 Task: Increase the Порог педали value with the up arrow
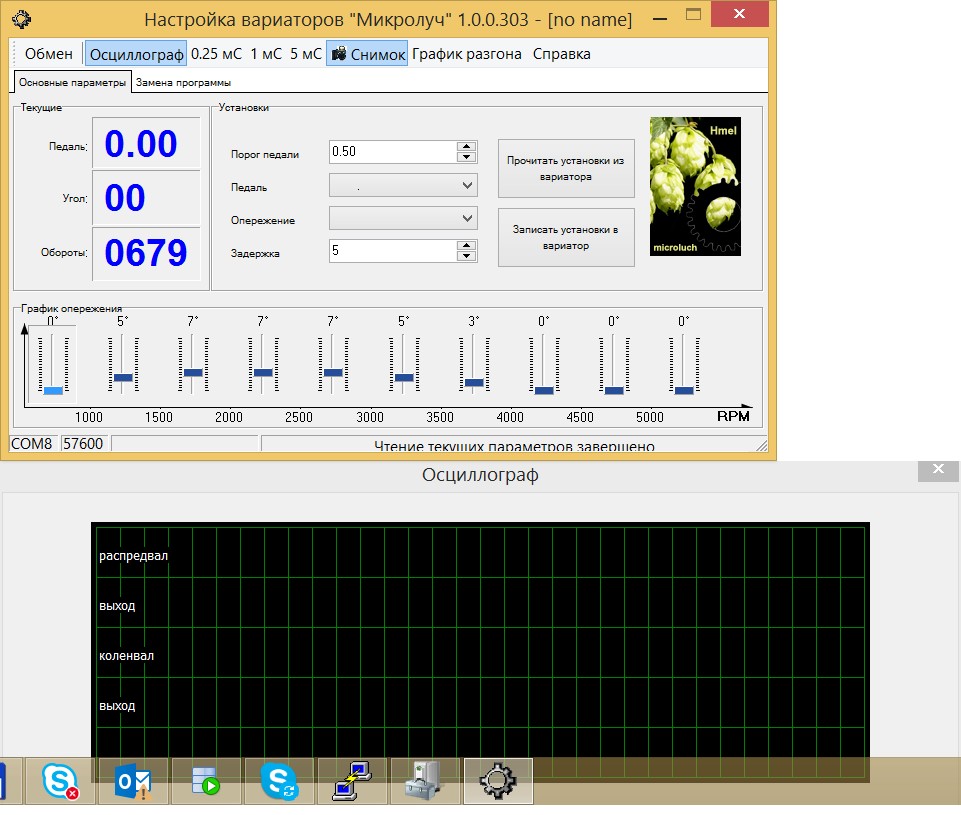pos(465,146)
